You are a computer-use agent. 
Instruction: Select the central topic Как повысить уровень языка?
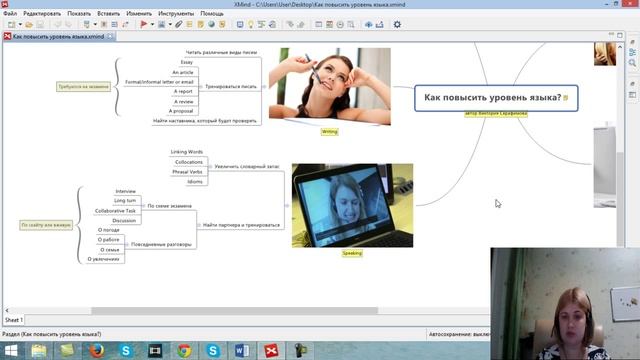496,98
